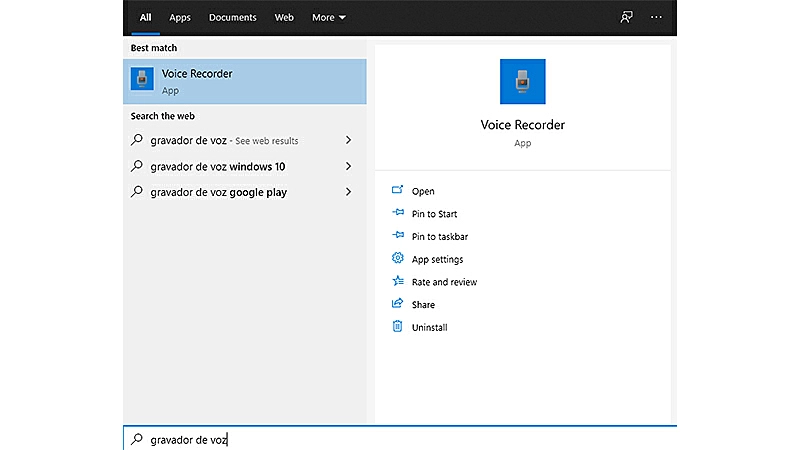The image size is (800, 450).
Task: Click the App settings gear icon
Action: coord(397,259)
